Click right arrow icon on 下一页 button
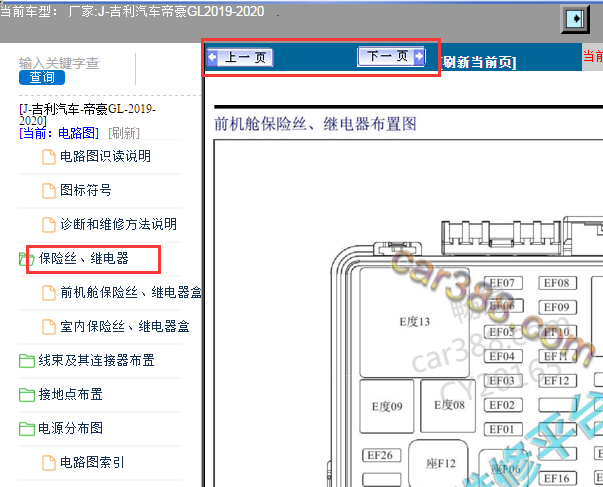The height and width of the screenshot is (487, 603). pos(419,57)
